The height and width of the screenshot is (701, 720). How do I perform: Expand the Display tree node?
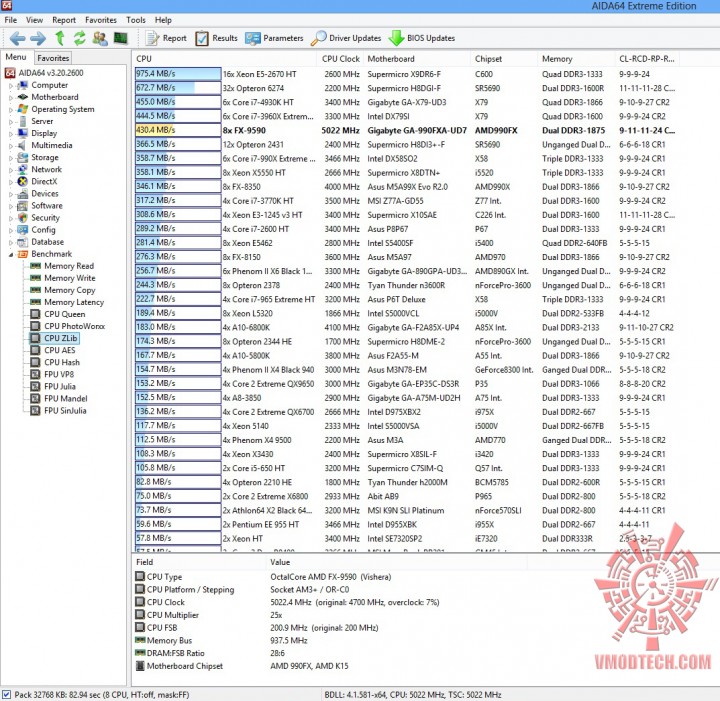pos(11,134)
